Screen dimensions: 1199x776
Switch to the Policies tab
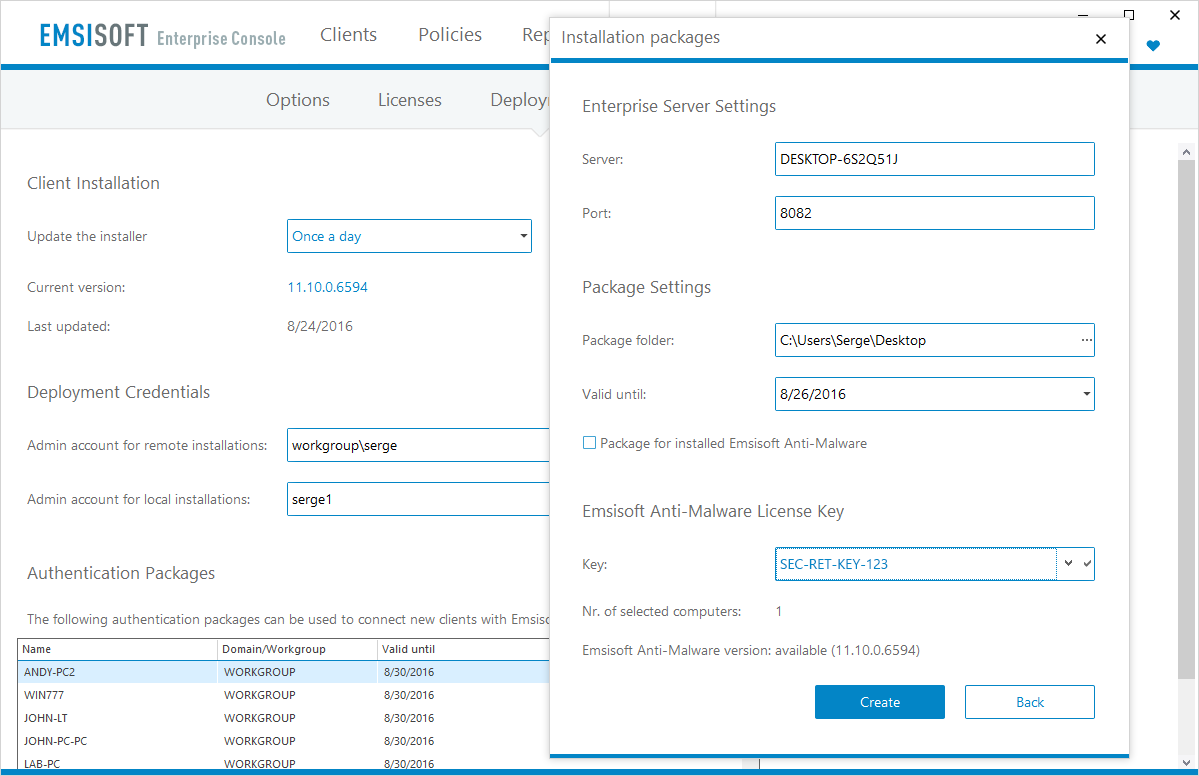tap(450, 35)
